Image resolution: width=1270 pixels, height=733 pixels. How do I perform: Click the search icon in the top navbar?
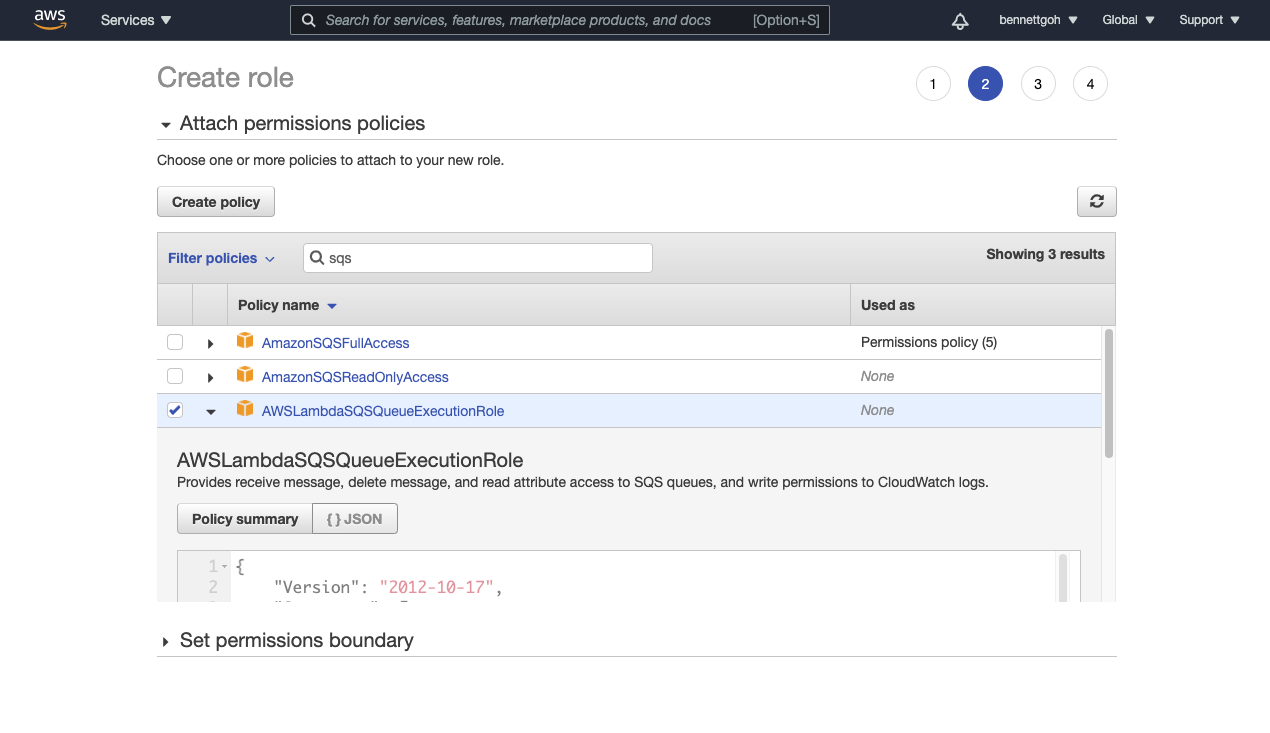pyautogui.click(x=308, y=20)
